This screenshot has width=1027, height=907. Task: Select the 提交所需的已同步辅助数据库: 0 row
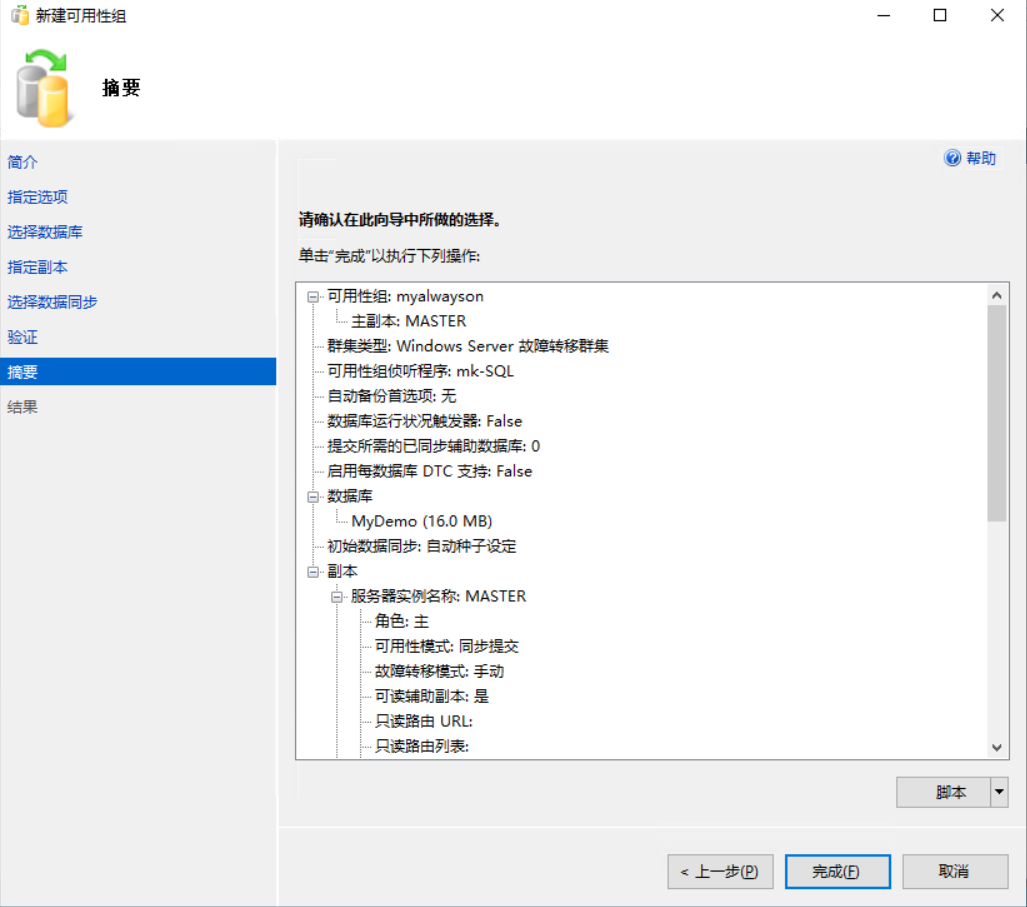434,447
